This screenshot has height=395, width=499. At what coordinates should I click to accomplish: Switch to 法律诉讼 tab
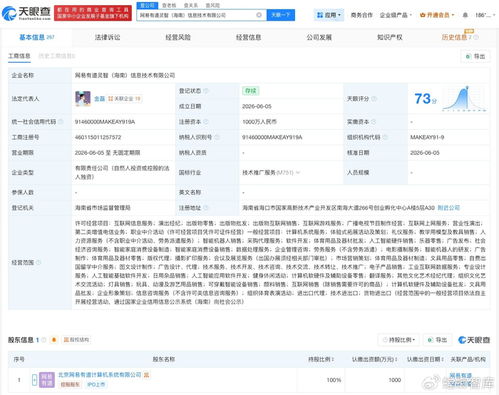coord(107,37)
